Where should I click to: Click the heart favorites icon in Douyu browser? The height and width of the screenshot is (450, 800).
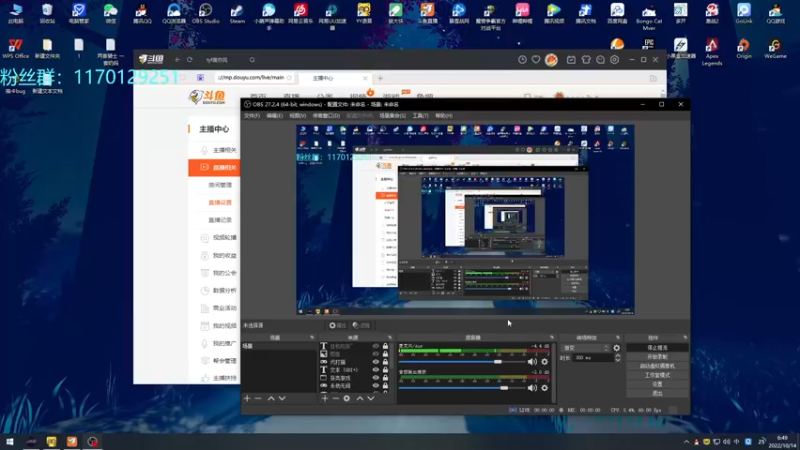pyautogui.click(x=536, y=60)
